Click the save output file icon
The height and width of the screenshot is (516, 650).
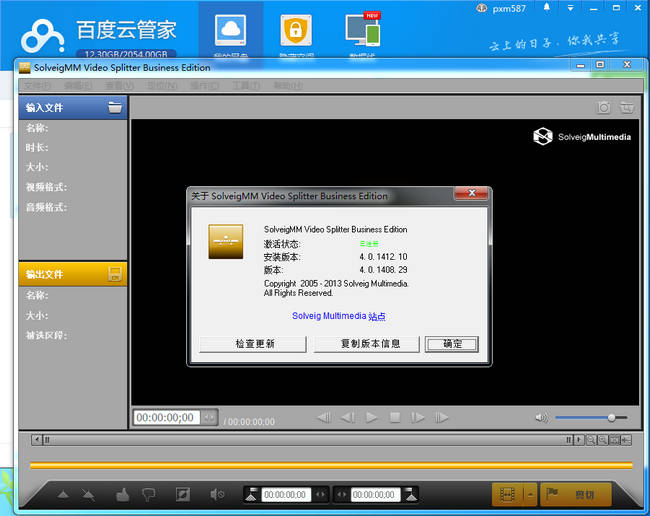(115, 274)
